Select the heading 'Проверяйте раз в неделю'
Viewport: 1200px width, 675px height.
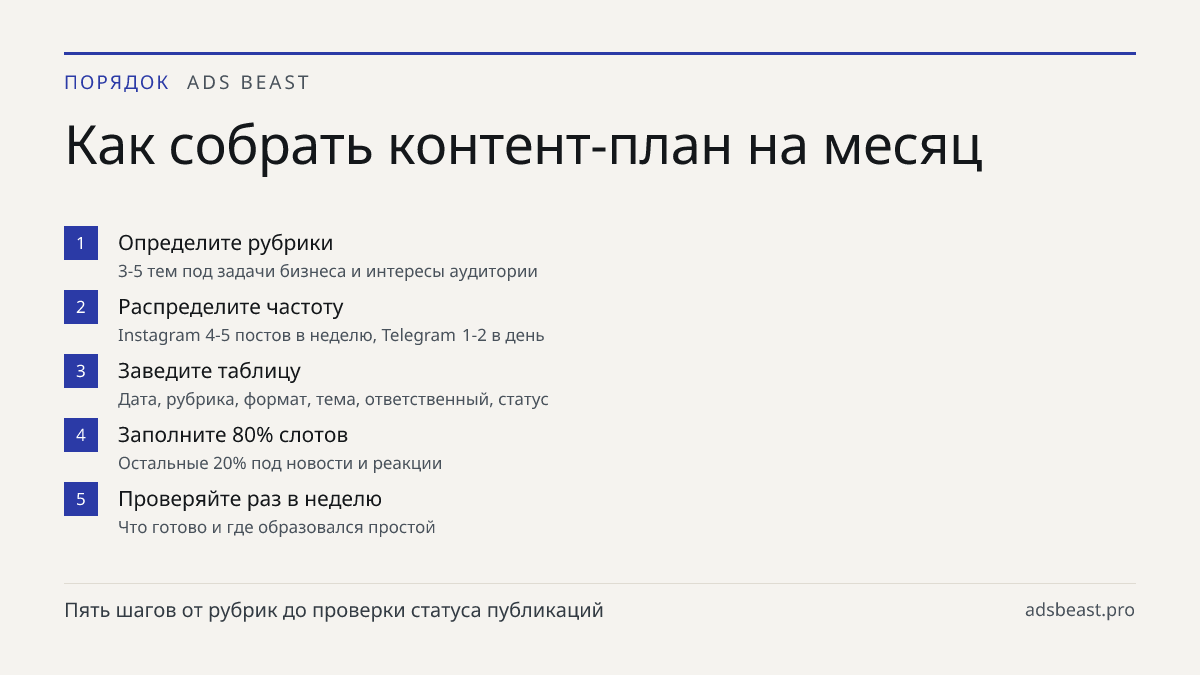click(250, 499)
